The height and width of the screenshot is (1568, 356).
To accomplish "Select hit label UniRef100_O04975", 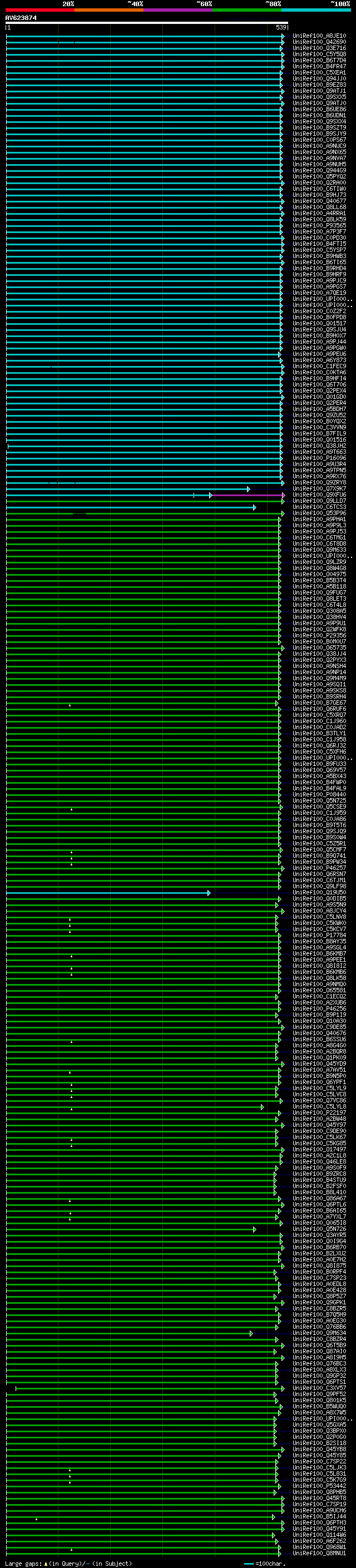I will pyautogui.click(x=319, y=574).
